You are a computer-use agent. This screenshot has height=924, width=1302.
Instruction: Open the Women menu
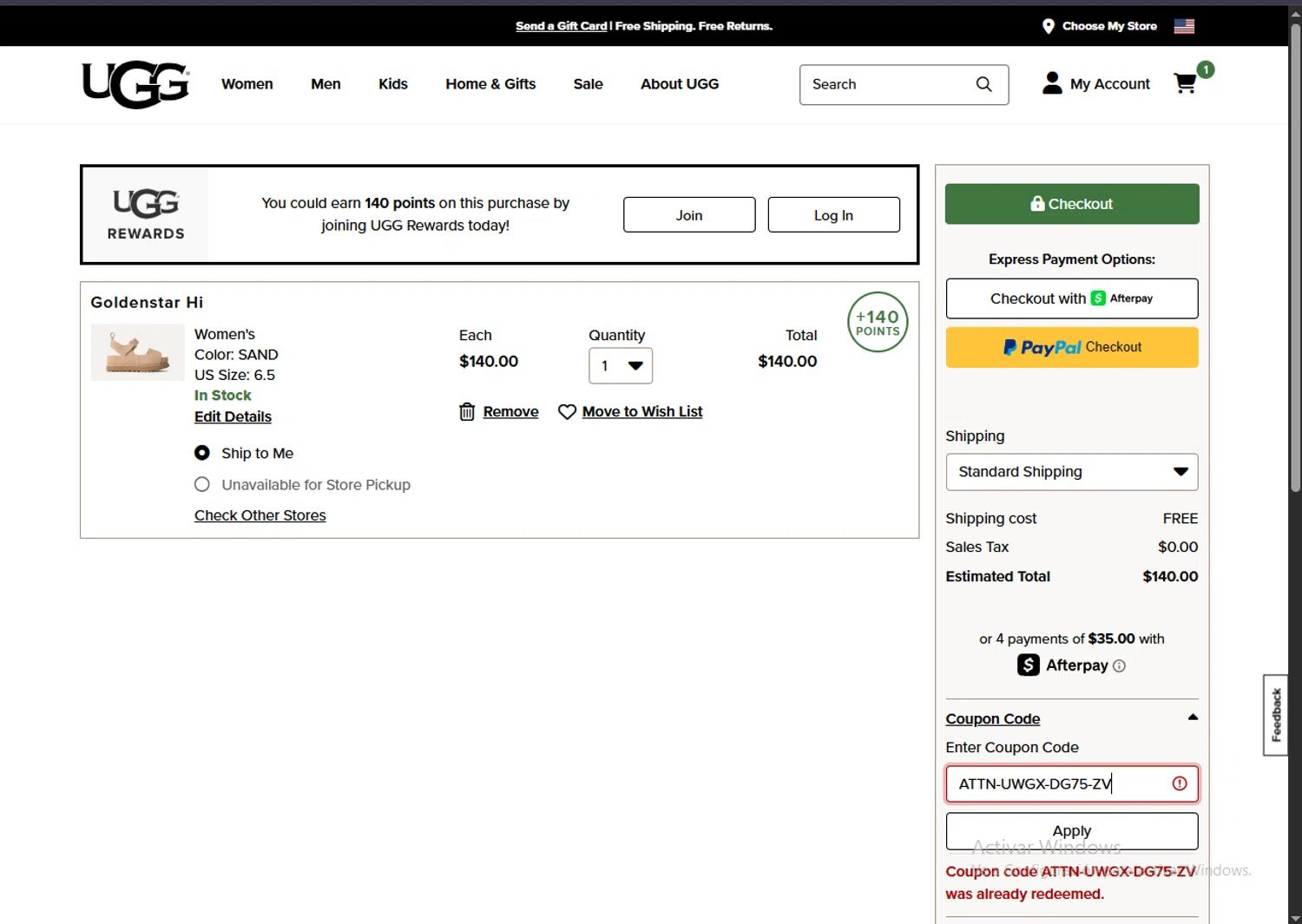[247, 84]
